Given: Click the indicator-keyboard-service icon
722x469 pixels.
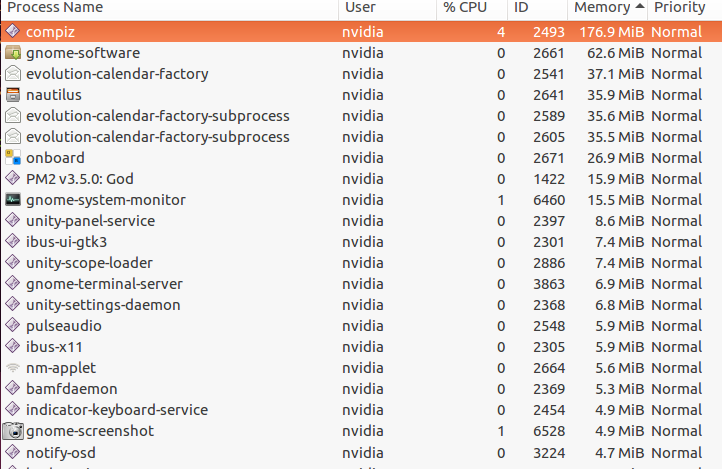Looking at the screenshot, I should point(13,410).
